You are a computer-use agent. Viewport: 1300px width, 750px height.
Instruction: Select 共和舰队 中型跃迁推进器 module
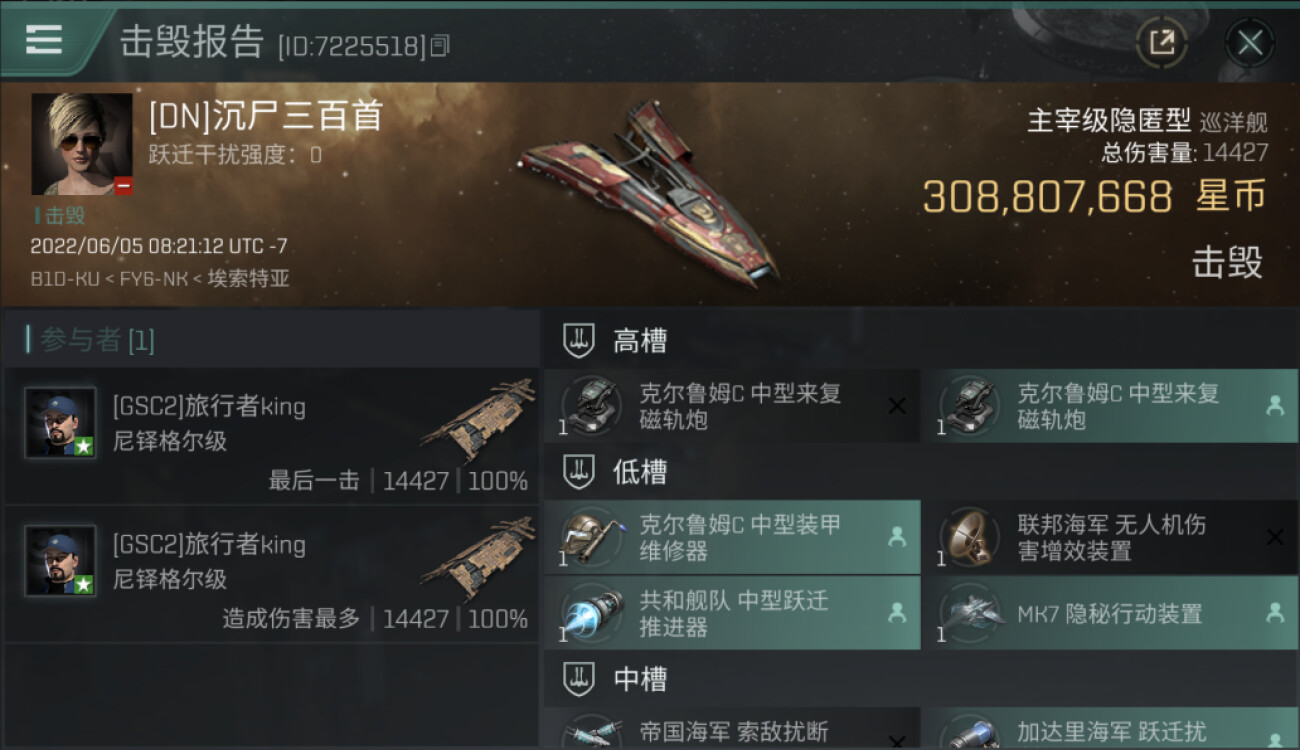pos(731,614)
